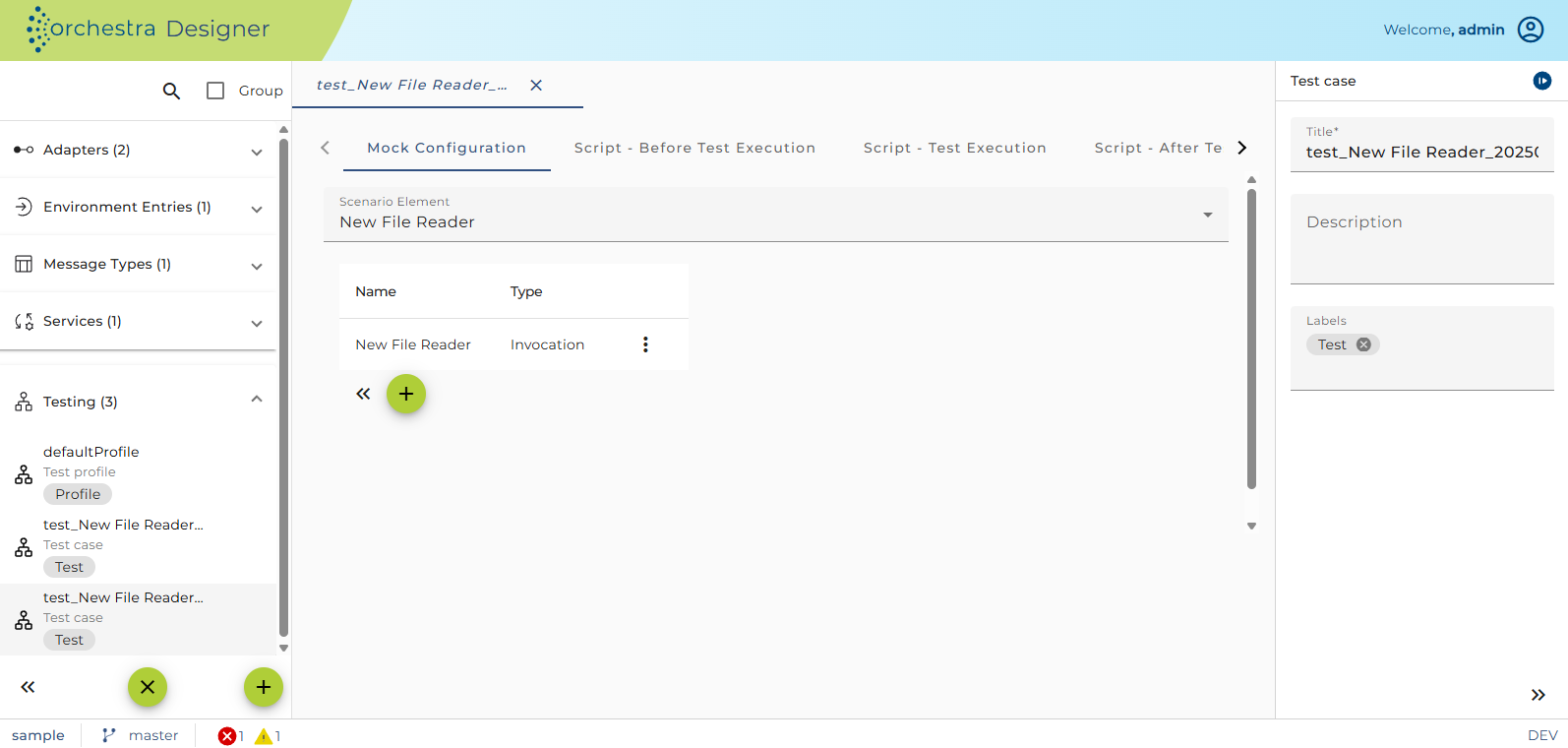
Task: Run the test case with the play icon
Action: (1541, 81)
